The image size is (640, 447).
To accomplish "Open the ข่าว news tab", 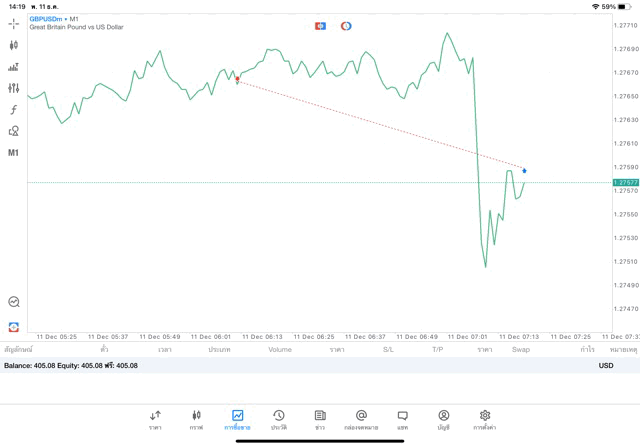I will click(x=320, y=419).
